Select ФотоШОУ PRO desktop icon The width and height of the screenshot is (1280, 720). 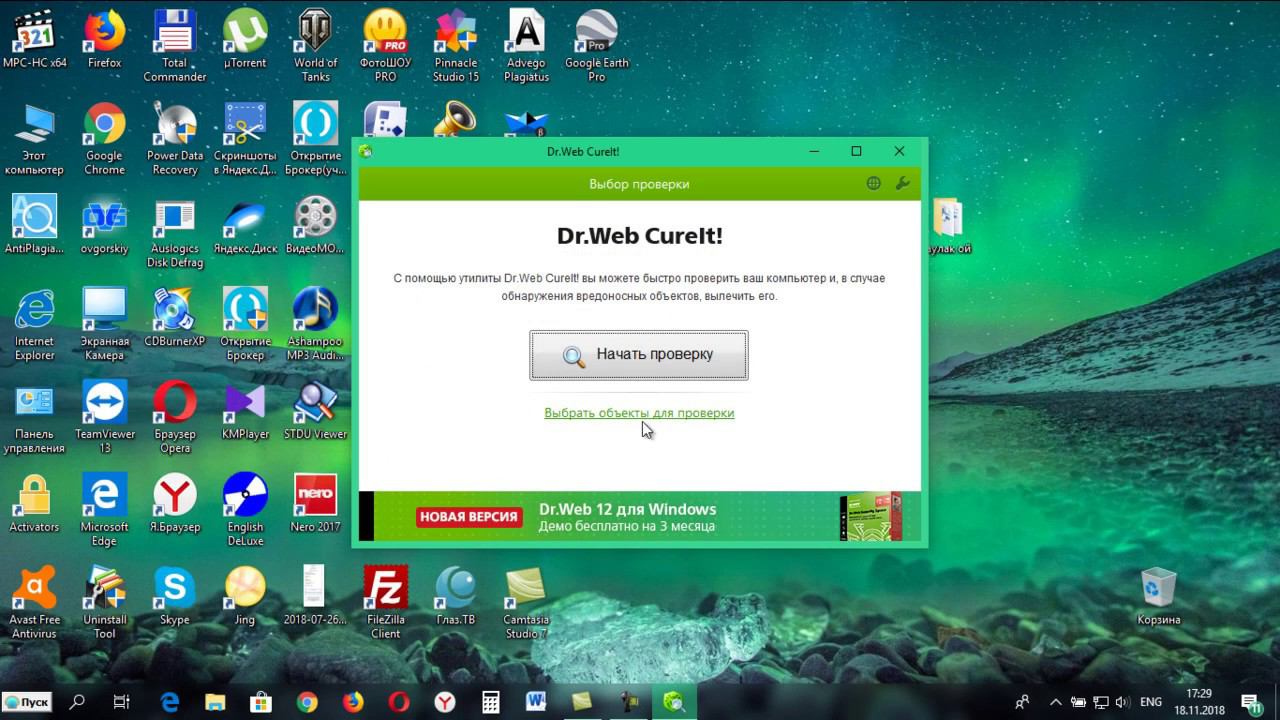click(385, 47)
